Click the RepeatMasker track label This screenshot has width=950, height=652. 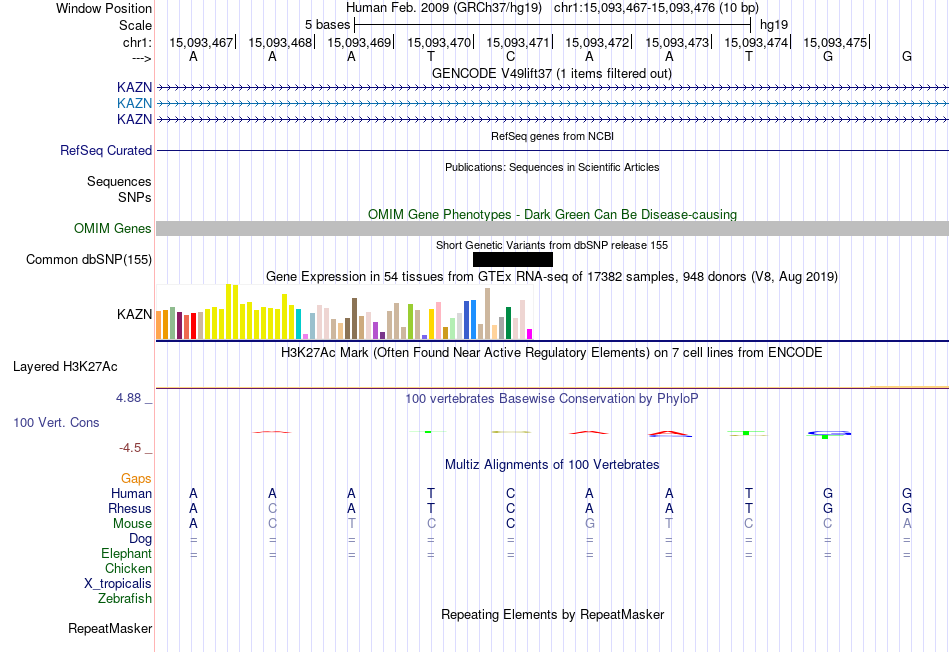coord(110,628)
